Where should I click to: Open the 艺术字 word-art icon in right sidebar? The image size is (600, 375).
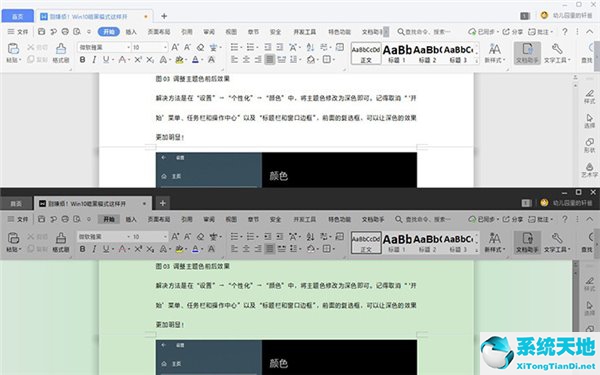pos(589,170)
